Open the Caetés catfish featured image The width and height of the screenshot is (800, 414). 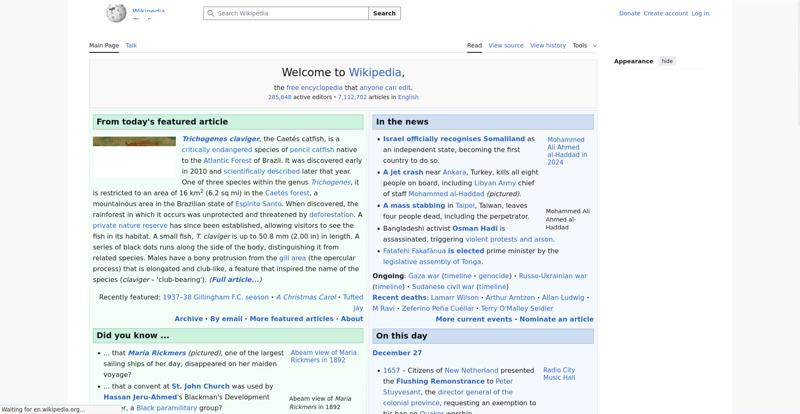click(134, 142)
